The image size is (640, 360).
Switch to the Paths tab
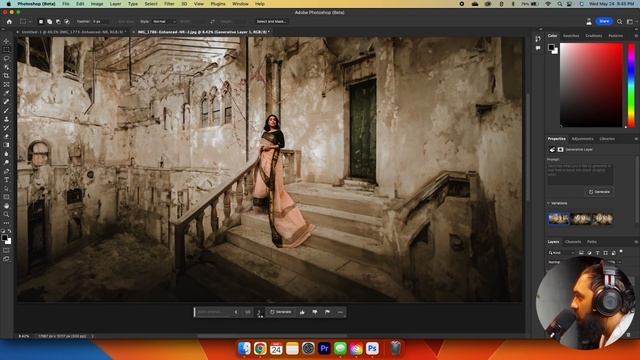[591, 242]
